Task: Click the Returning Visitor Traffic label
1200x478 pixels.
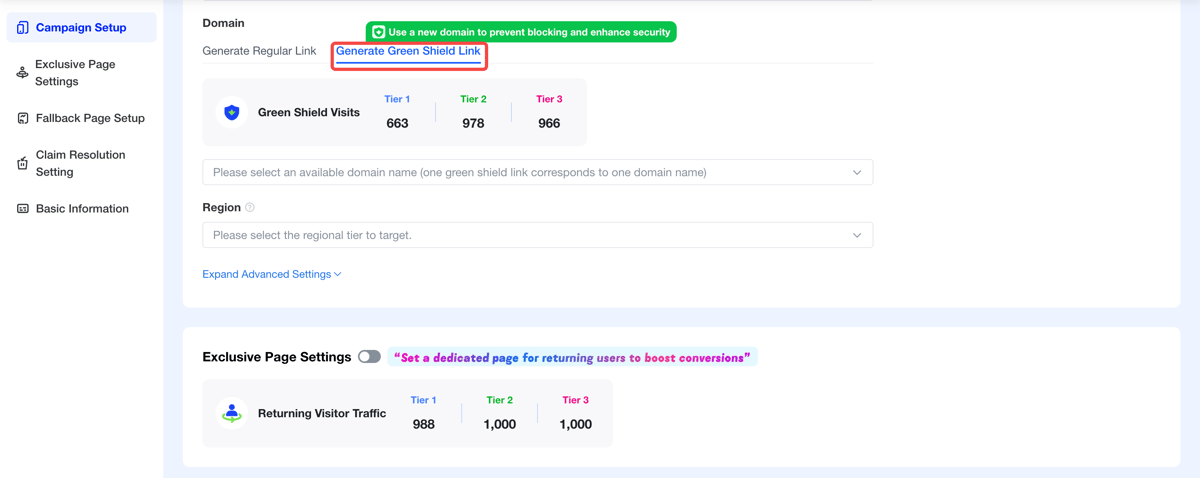Action: pos(322,414)
